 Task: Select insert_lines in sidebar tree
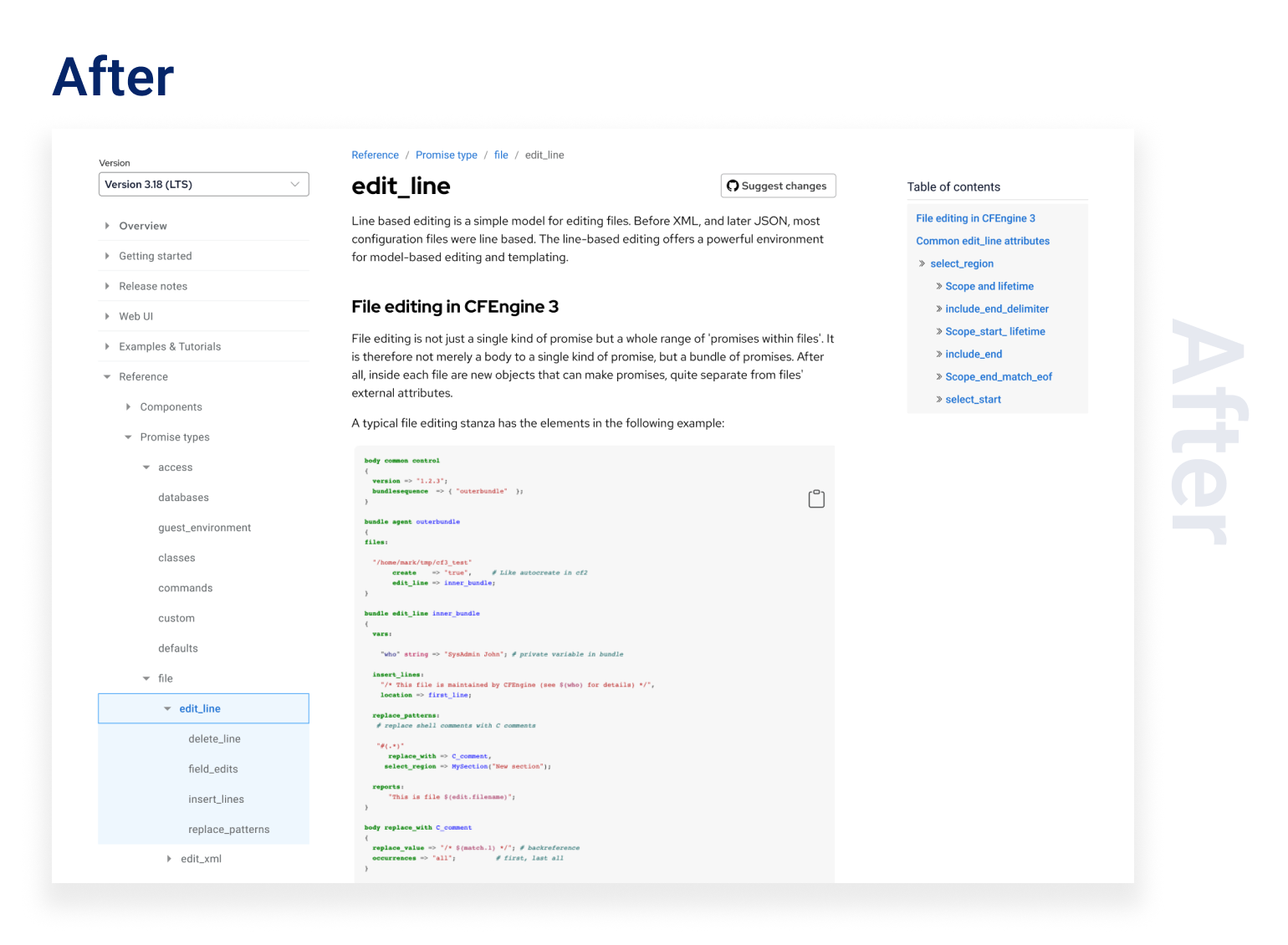click(x=217, y=799)
